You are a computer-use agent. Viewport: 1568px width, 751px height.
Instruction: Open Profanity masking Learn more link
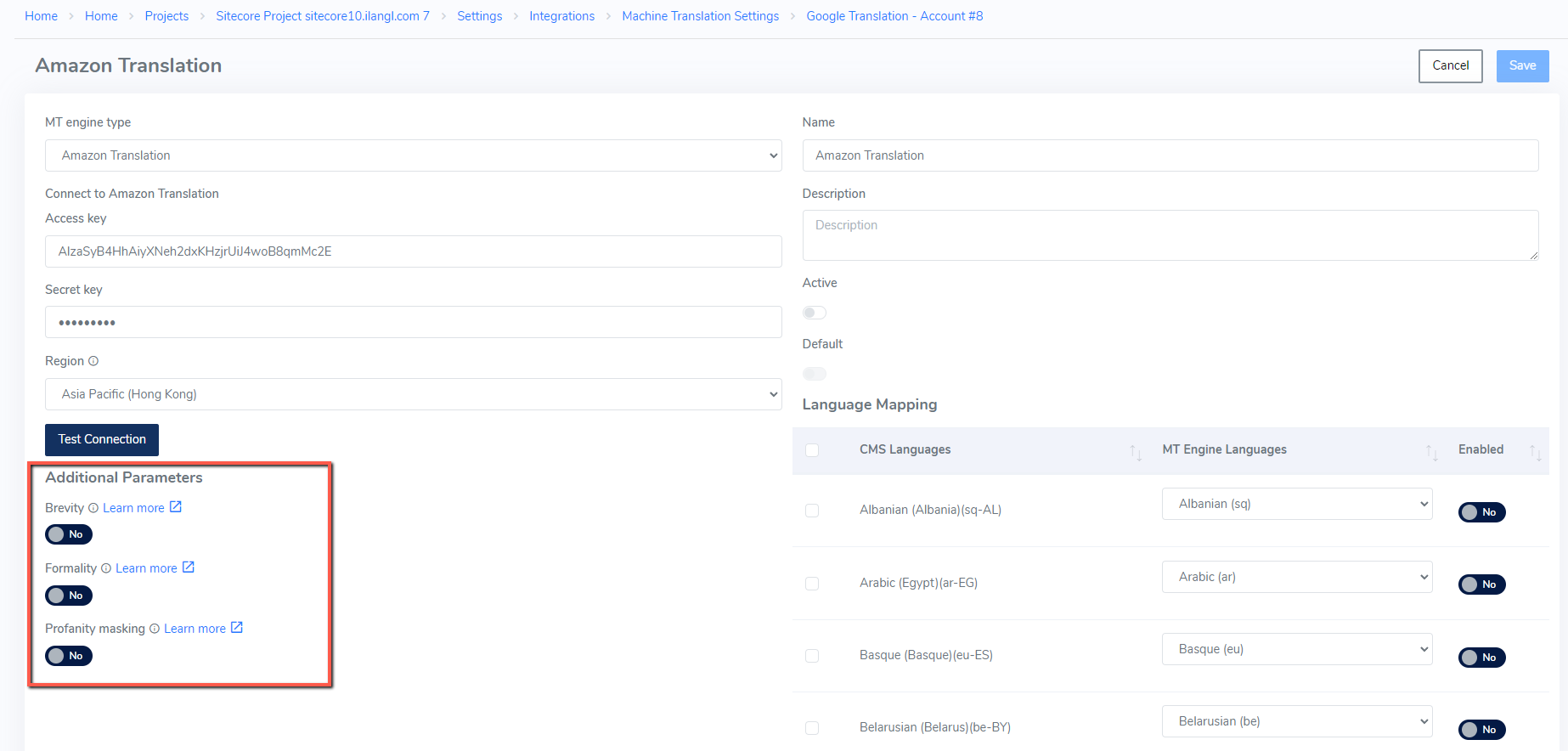[195, 629]
